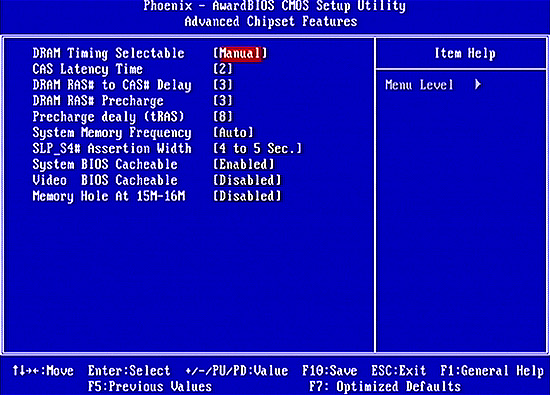Screen dimensions: 550x395
Task: Click F1:General Help in the footer
Action: tap(492, 371)
